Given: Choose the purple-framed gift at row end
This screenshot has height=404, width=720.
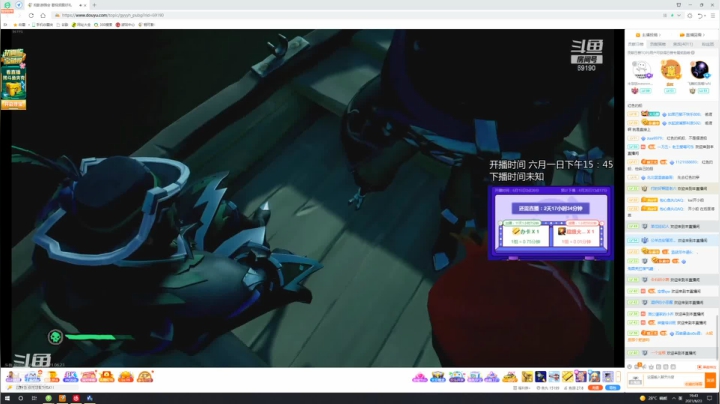Looking at the screenshot, I should point(608,377).
